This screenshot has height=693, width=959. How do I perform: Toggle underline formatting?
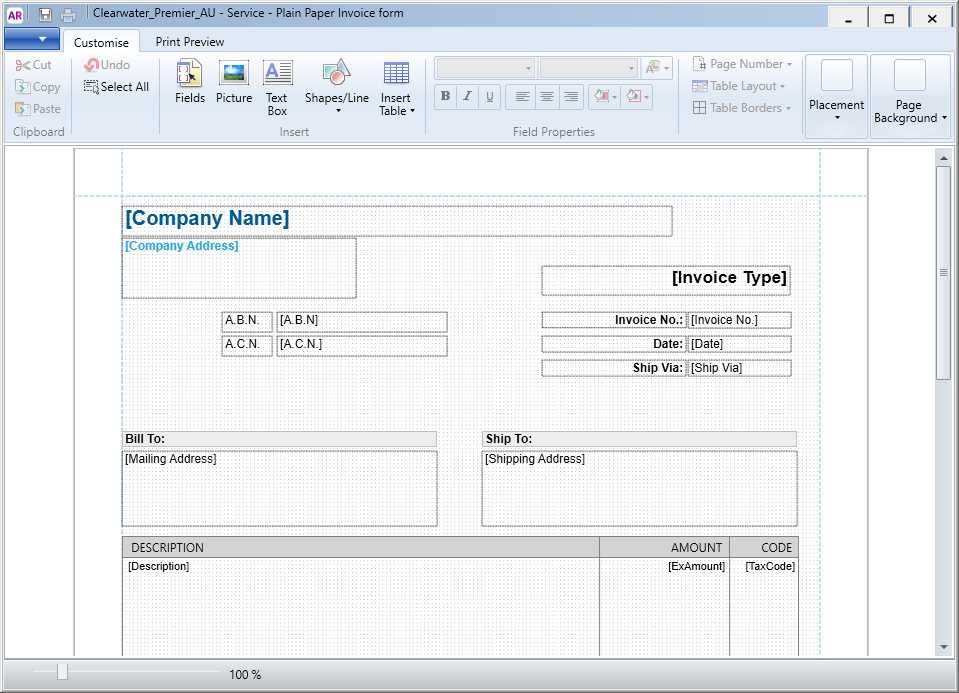pyautogui.click(x=489, y=96)
